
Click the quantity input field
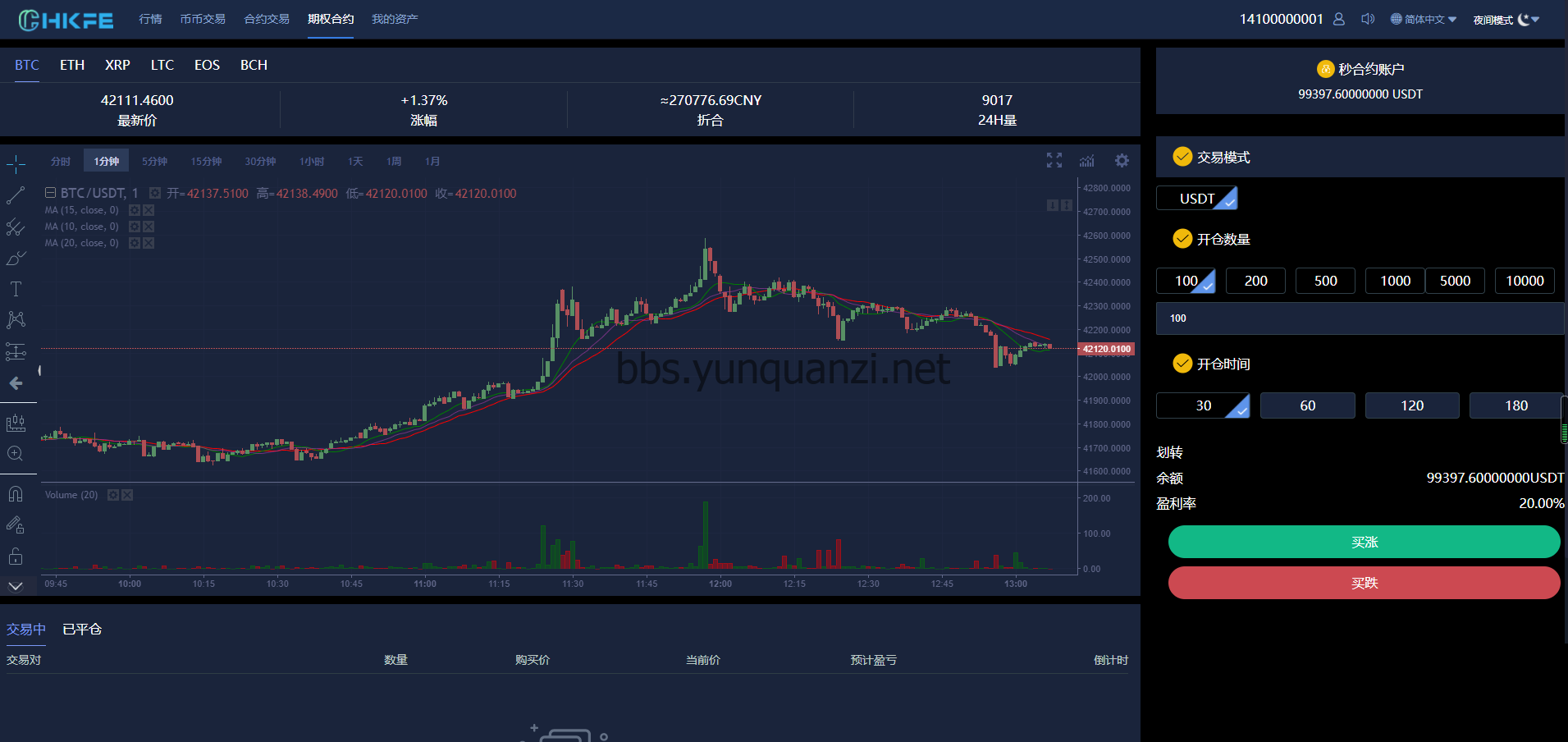[1359, 318]
